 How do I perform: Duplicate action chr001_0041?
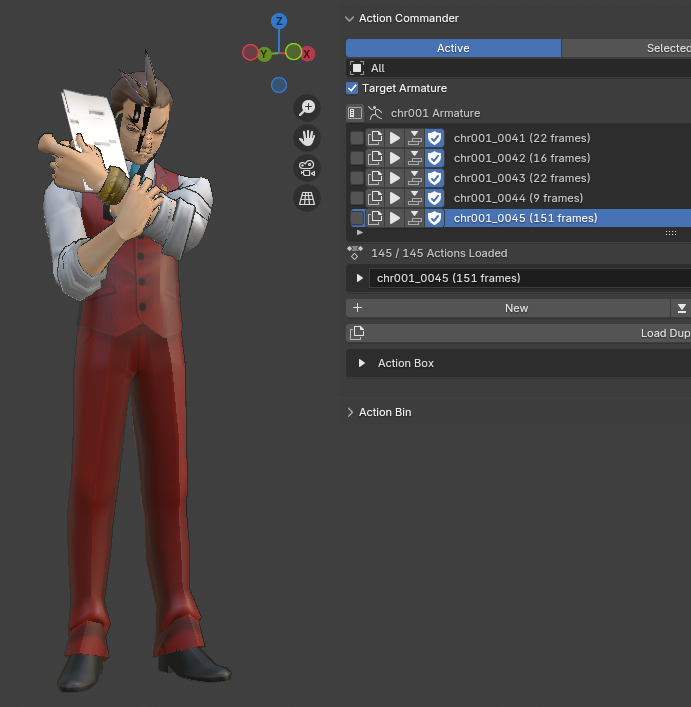(x=375, y=138)
